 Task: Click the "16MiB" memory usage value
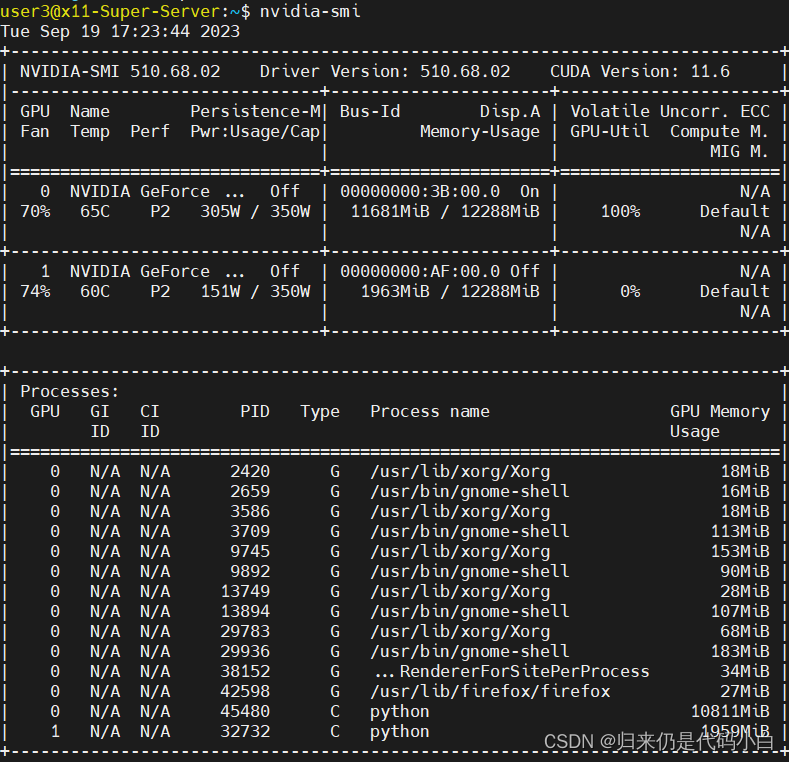point(745,492)
